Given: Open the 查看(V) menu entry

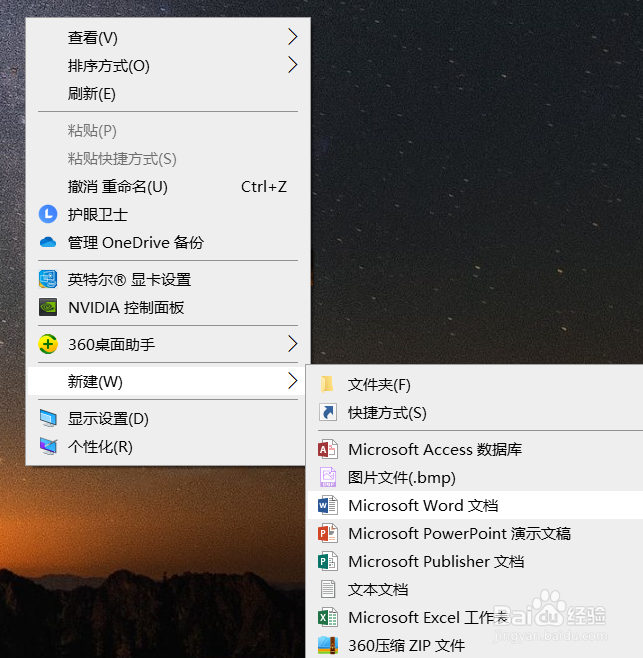Looking at the screenshot, I should pos(168,37).
